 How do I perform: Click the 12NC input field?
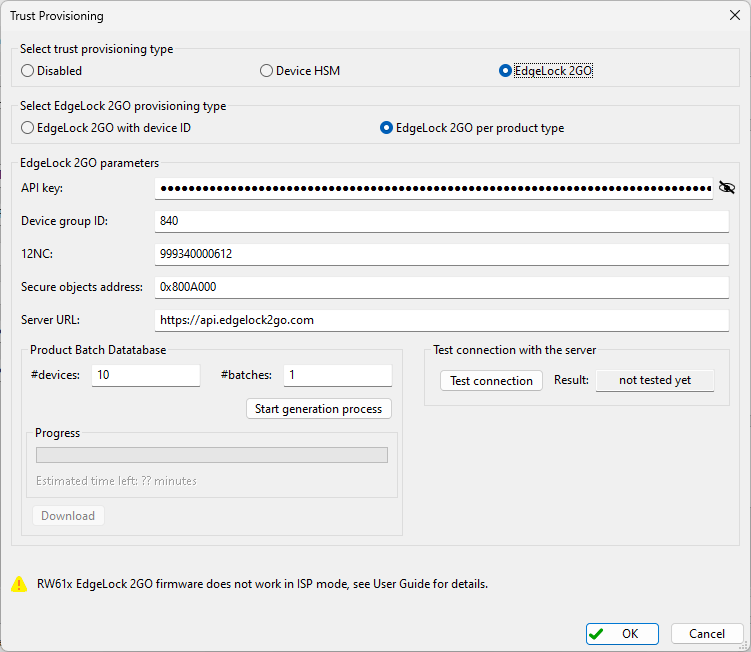click(x=441, y=254)
